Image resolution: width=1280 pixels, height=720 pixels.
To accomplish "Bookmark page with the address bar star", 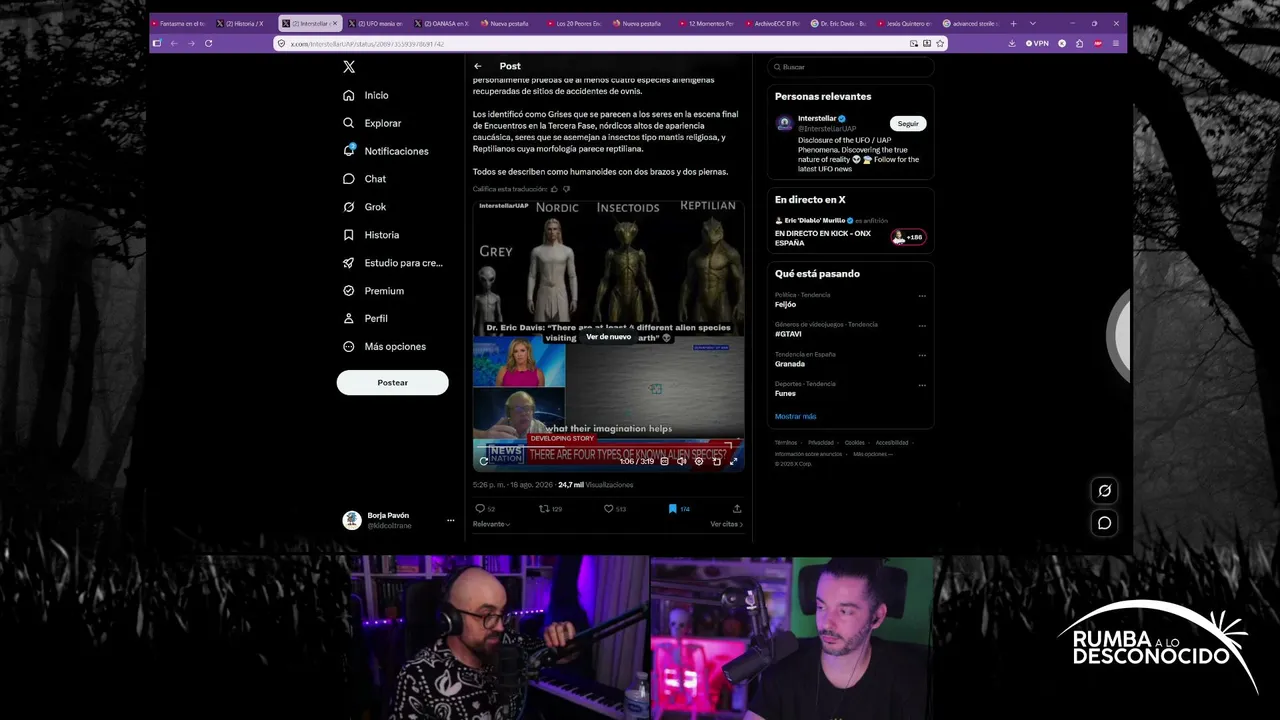I will click(940, 43).
